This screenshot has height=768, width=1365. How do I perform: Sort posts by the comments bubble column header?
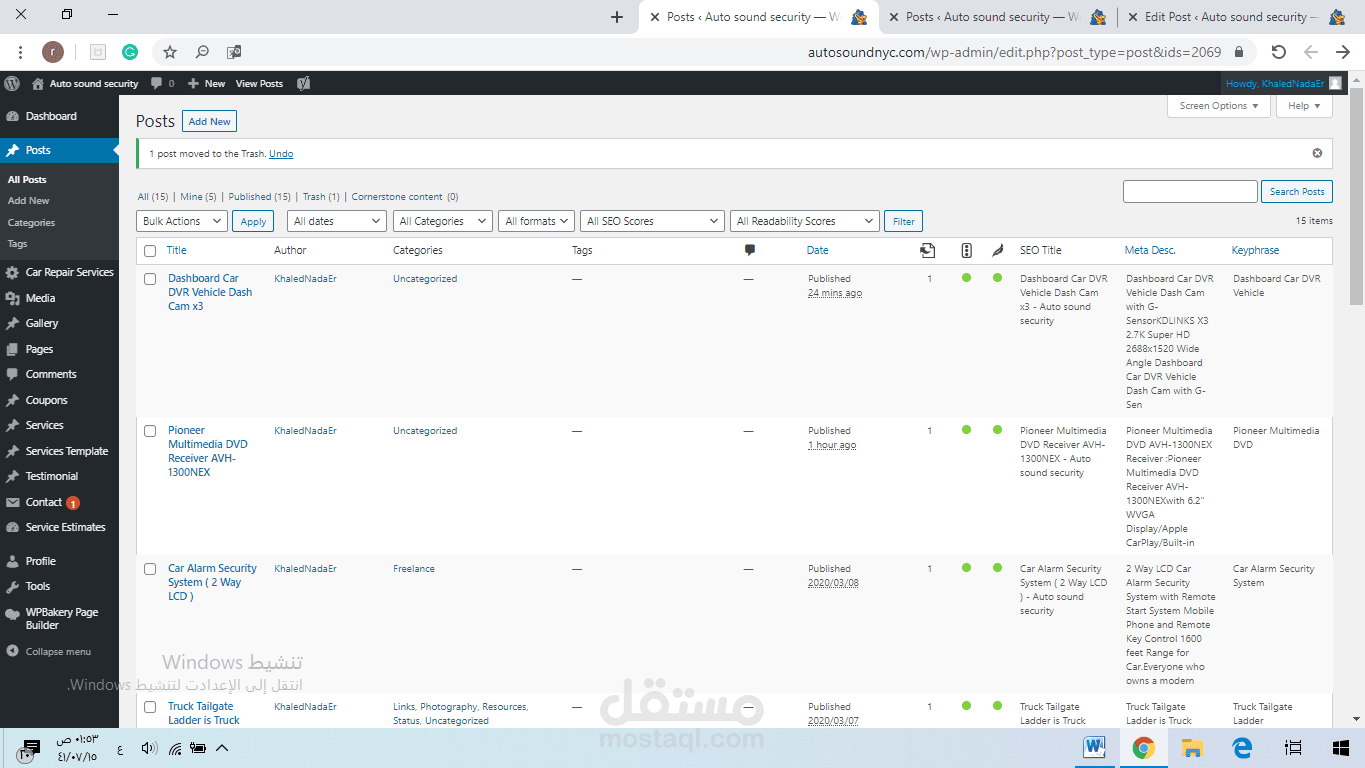pyautogui.click(x=750, y=250)
